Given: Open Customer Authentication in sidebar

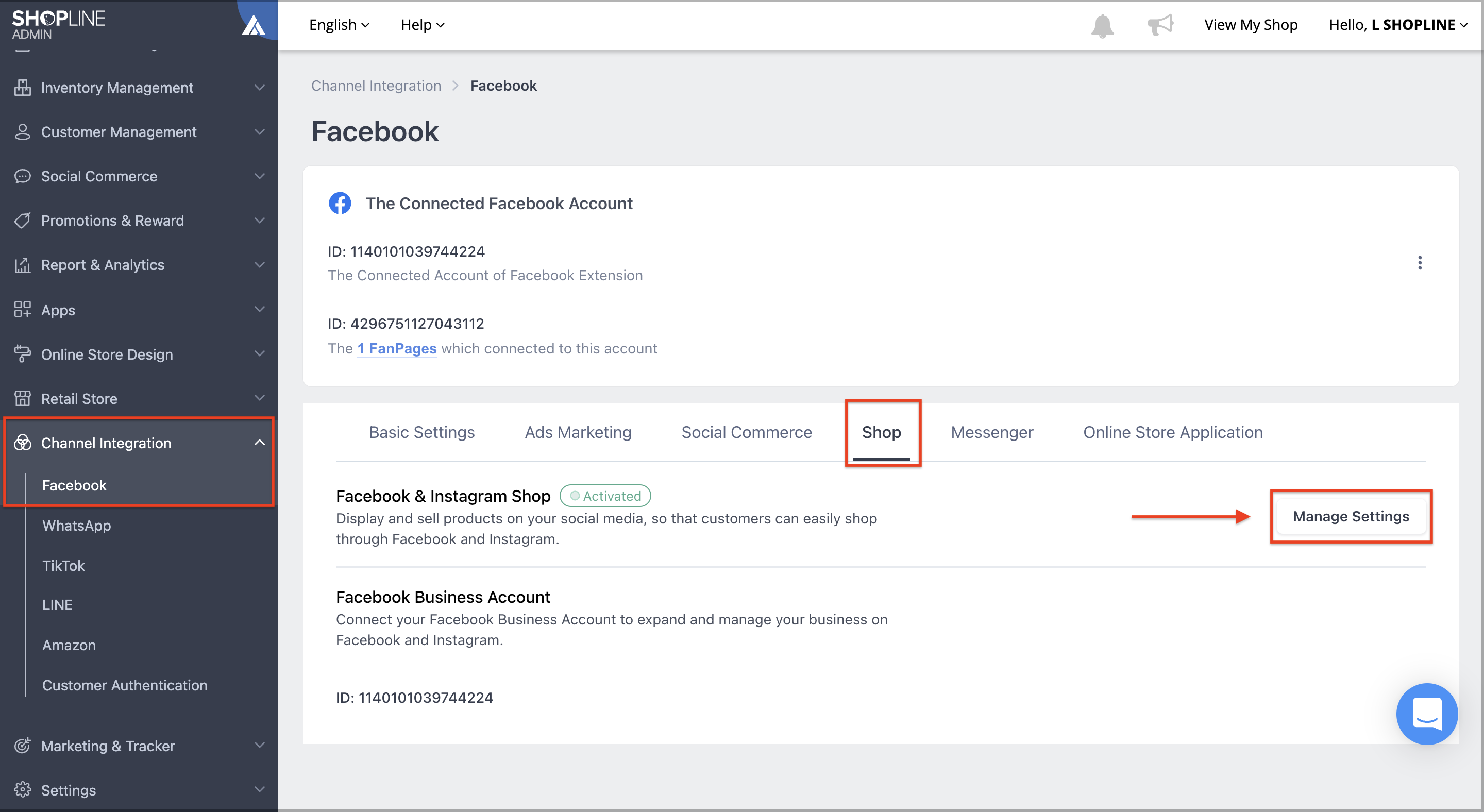Looking at the screenshot, I should 124,685.
